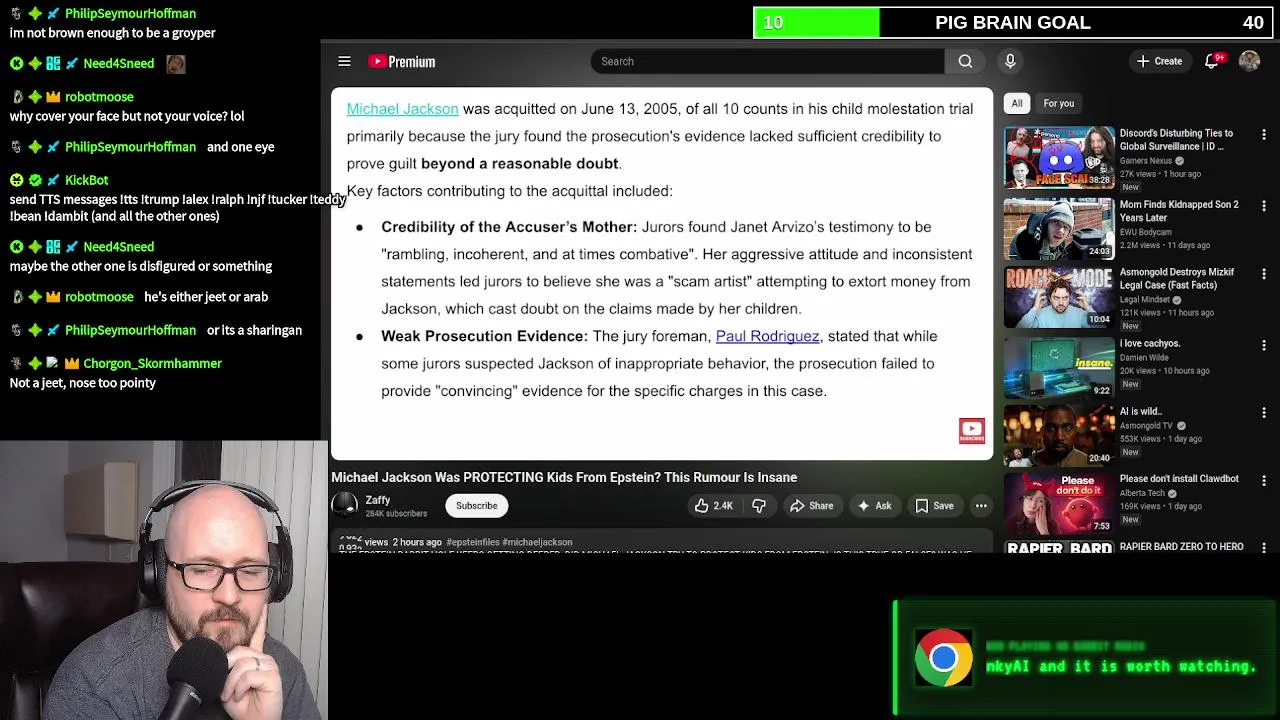Click Need4Sneed's chat emote picture
This screenshot has width=1280, height=720.
click(176, 64)
